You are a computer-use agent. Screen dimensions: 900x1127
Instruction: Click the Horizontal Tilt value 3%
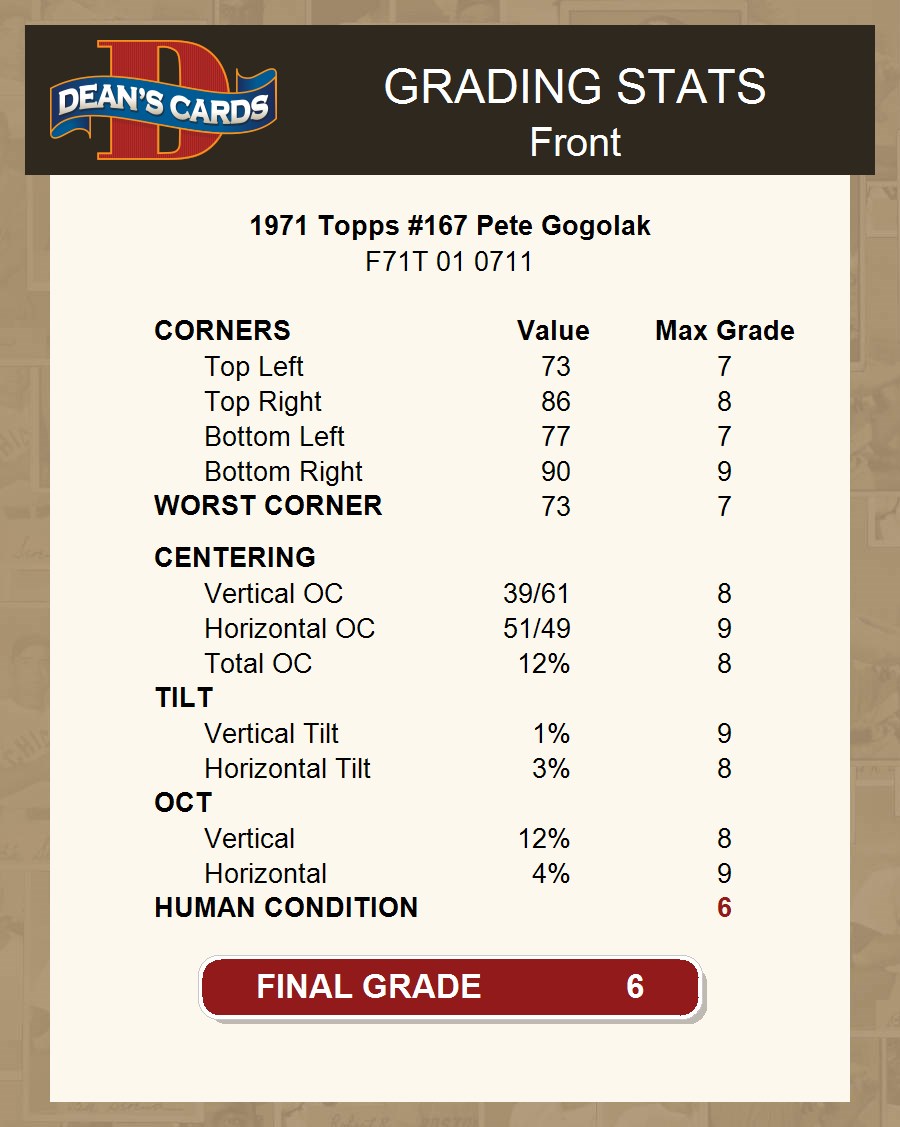coord(551,769)
